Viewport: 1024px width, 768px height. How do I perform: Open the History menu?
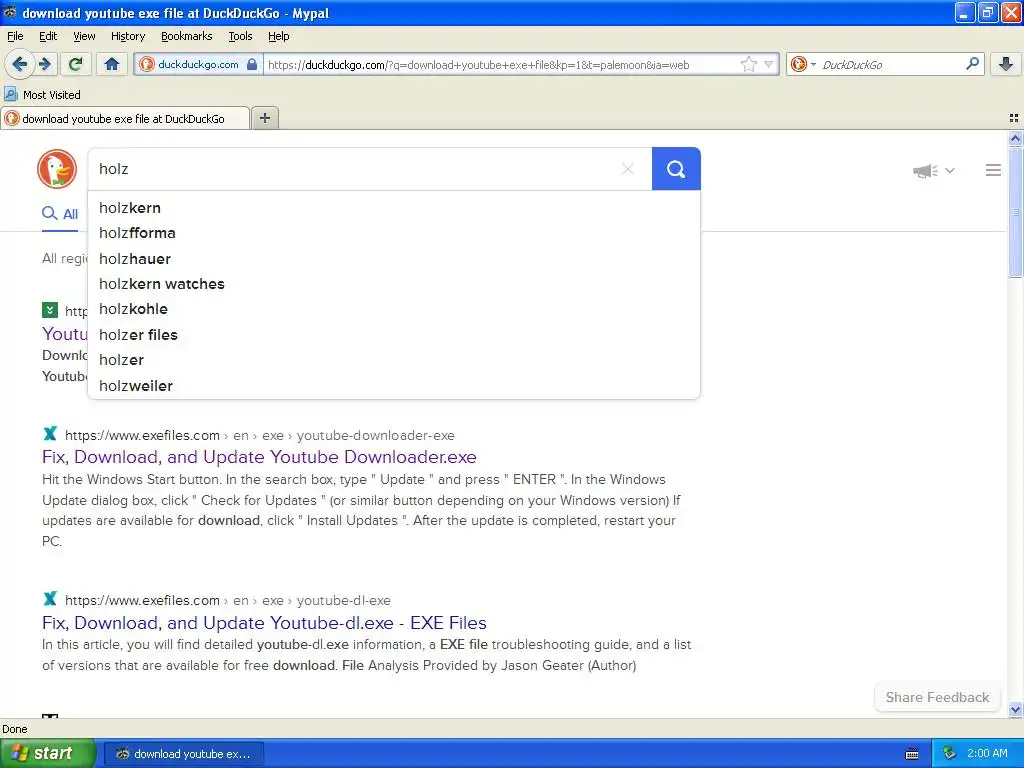point(127,36)
